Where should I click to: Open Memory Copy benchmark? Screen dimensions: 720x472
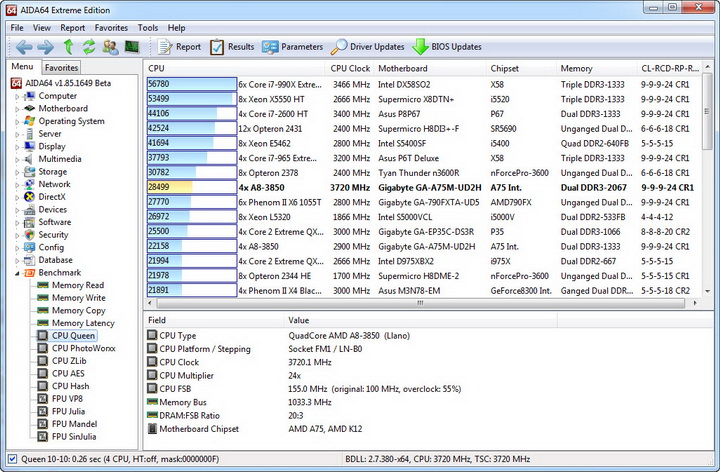pos(79,310)
